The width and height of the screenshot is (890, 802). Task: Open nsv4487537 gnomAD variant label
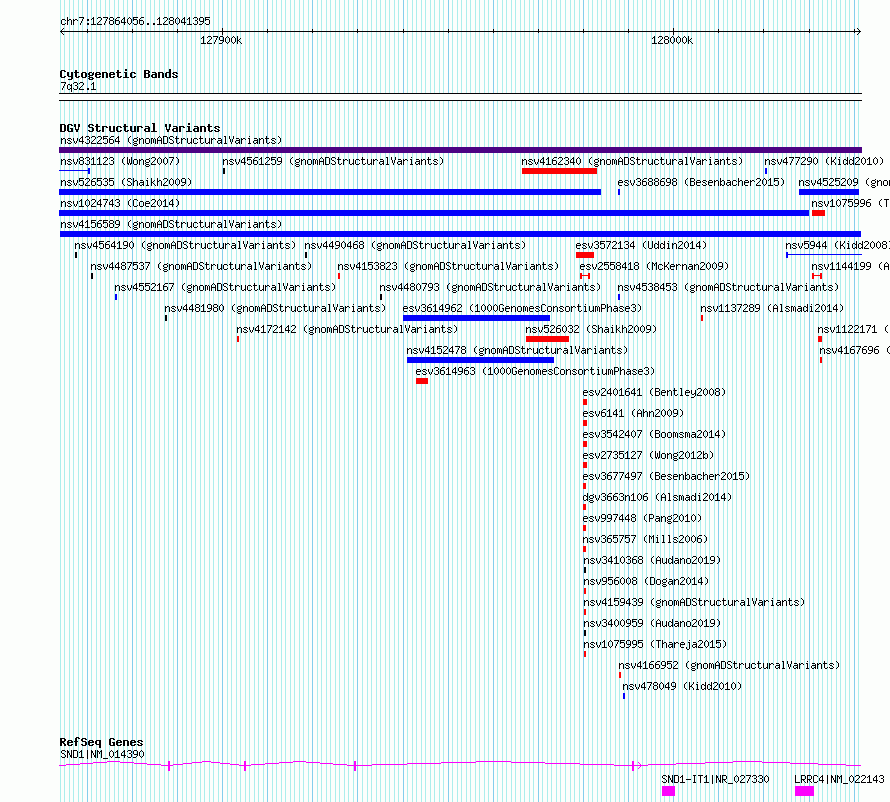tap(201, 266)
